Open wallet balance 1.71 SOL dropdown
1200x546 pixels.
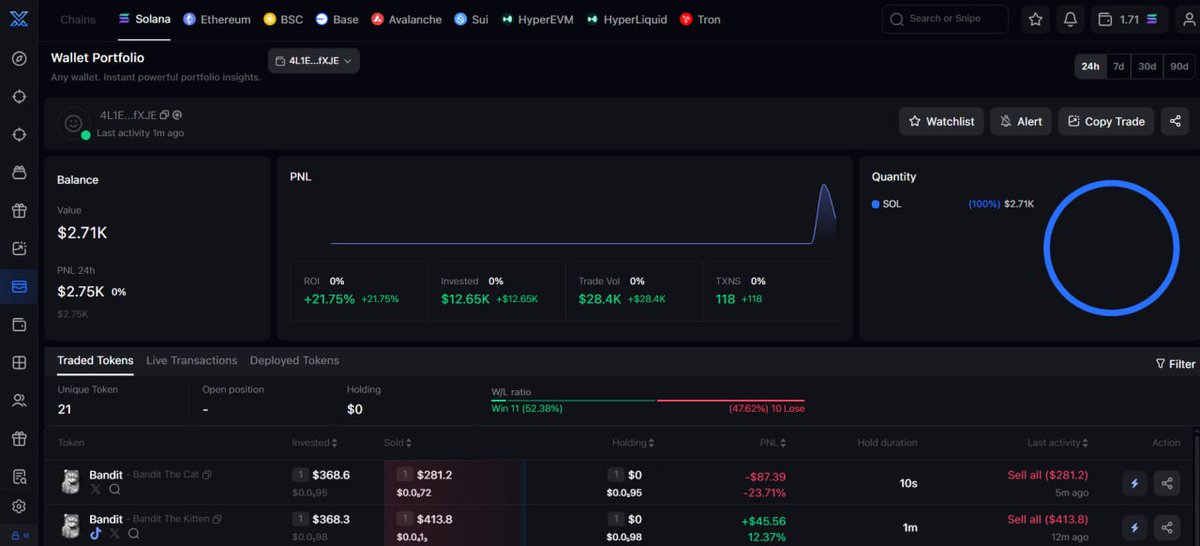[x=1131, y=19]
